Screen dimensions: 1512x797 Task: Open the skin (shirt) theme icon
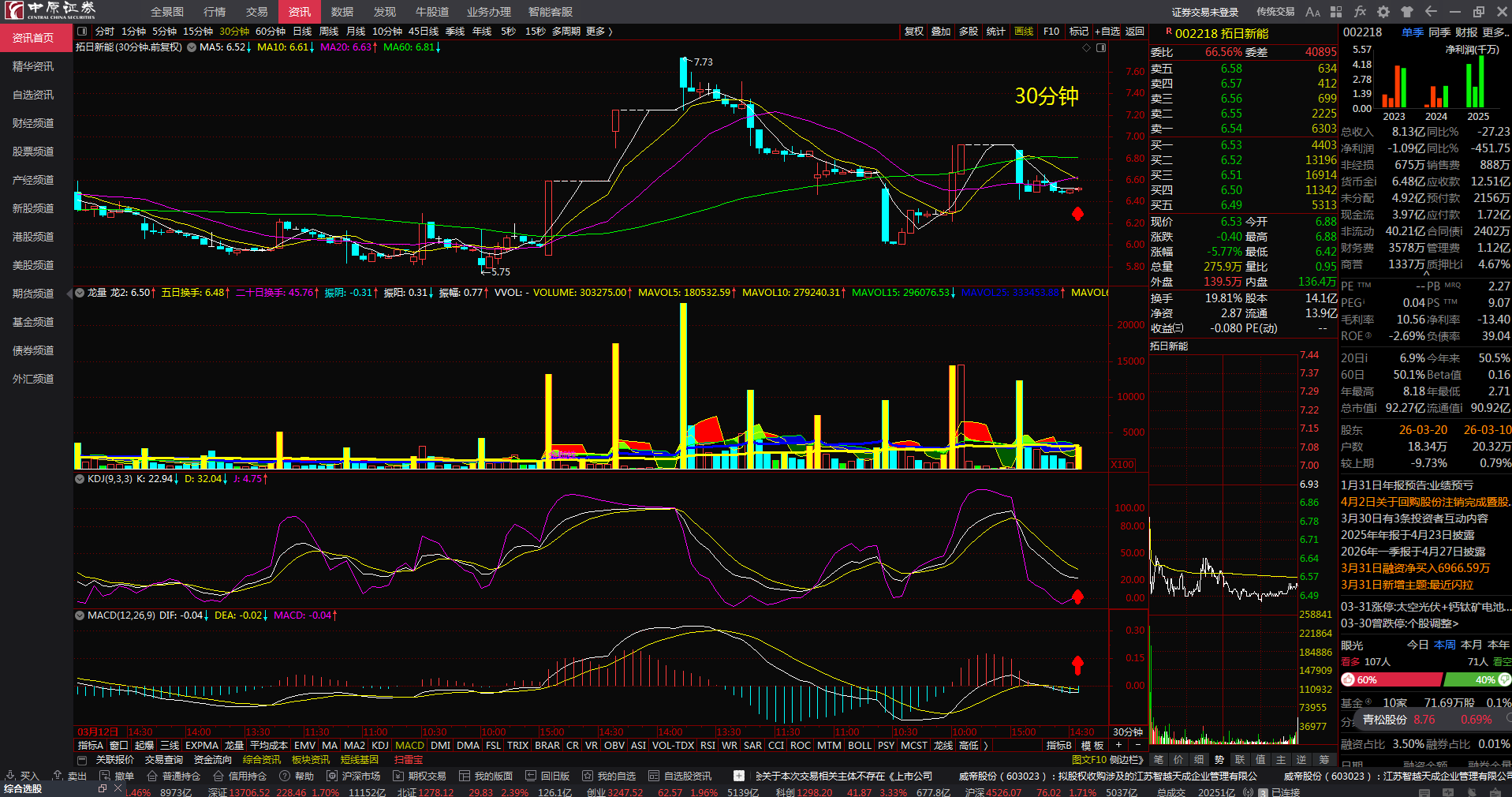(x=1407, y=12)
